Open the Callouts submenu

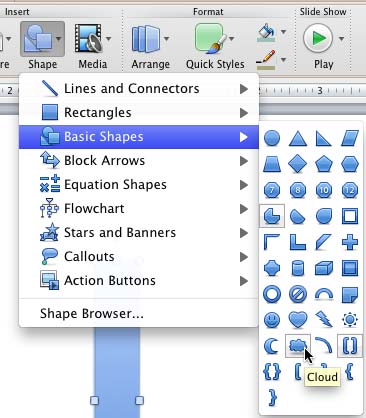(x=139, y=257)
